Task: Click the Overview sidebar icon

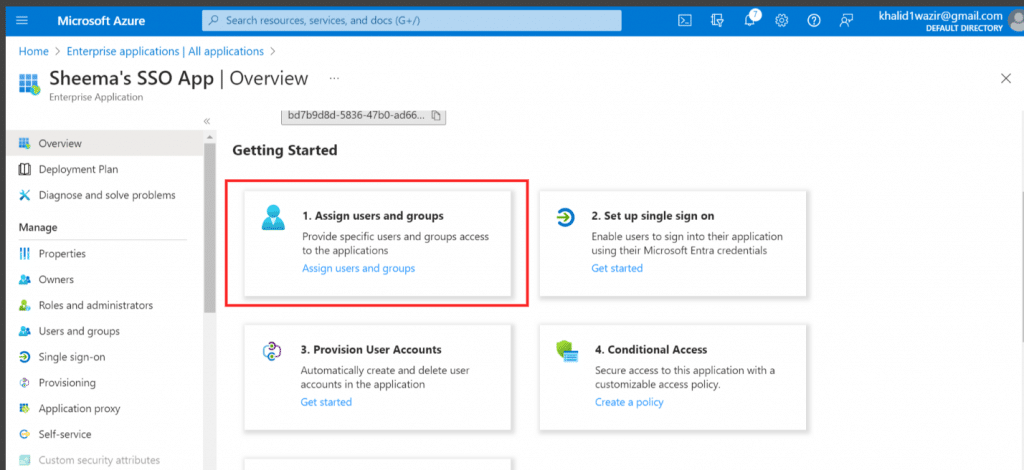Action: coord(25,143)
